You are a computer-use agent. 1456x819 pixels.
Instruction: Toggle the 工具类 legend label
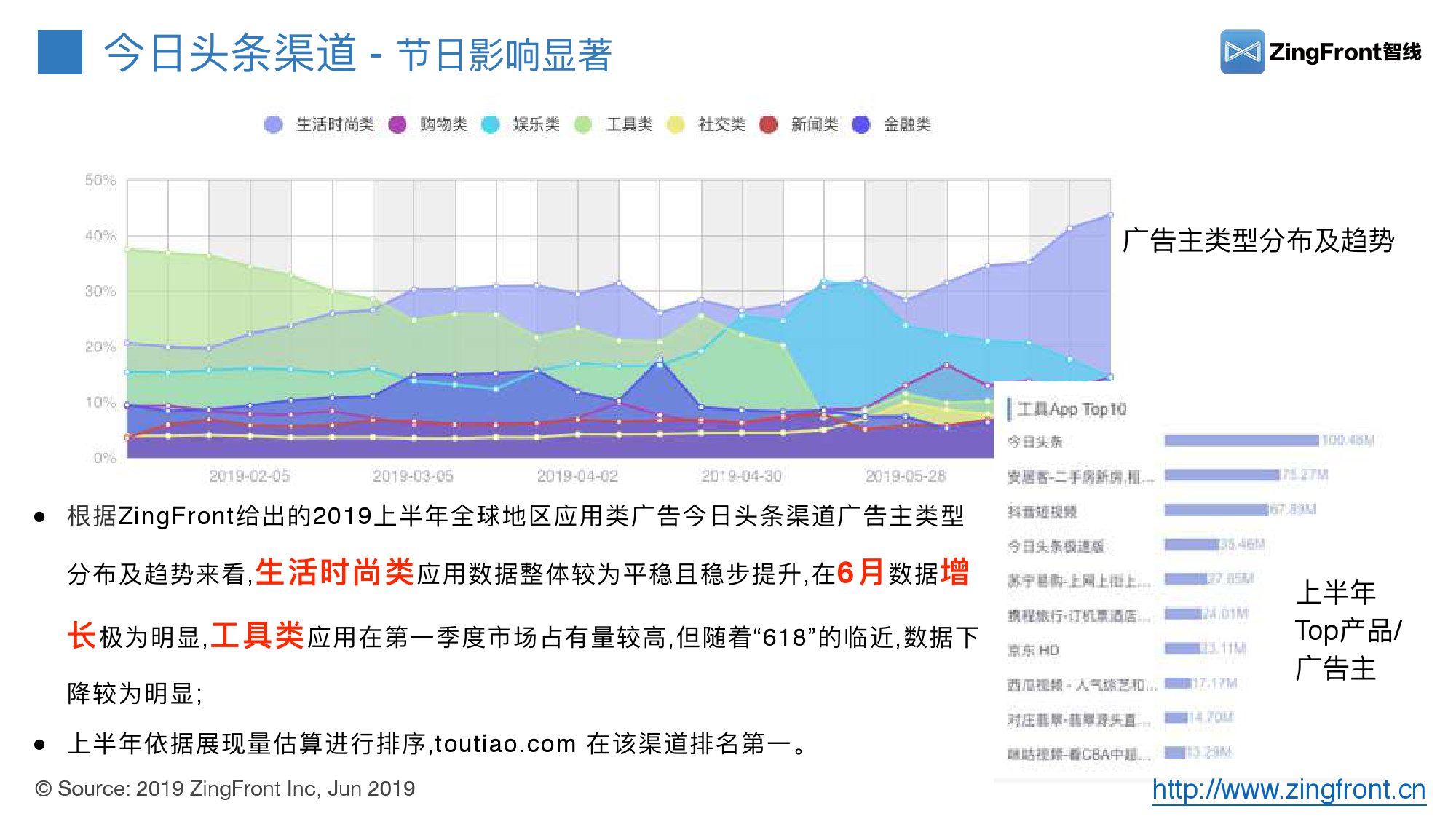point(630,124)
